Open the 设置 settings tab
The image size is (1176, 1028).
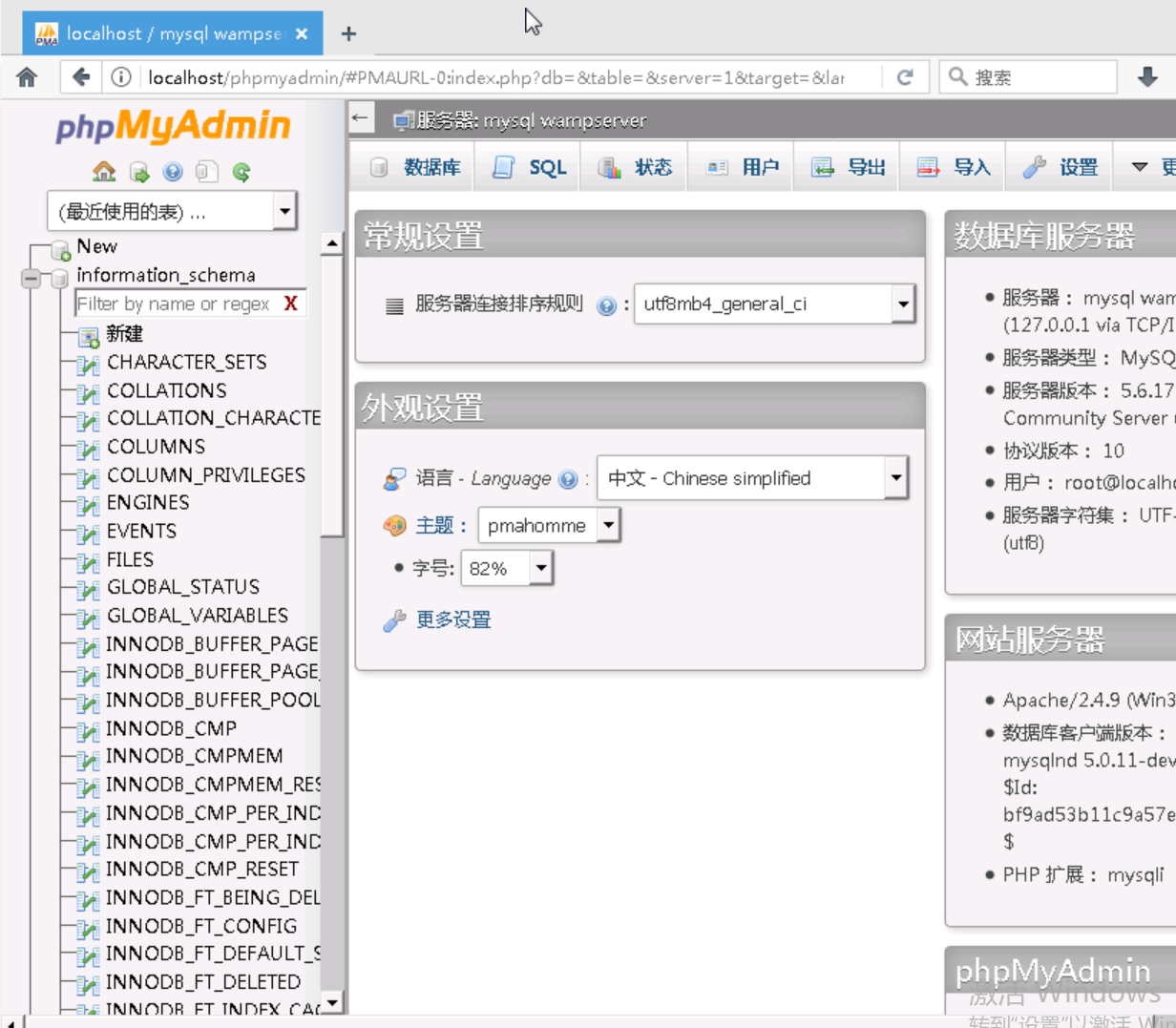pos(1060,167)
